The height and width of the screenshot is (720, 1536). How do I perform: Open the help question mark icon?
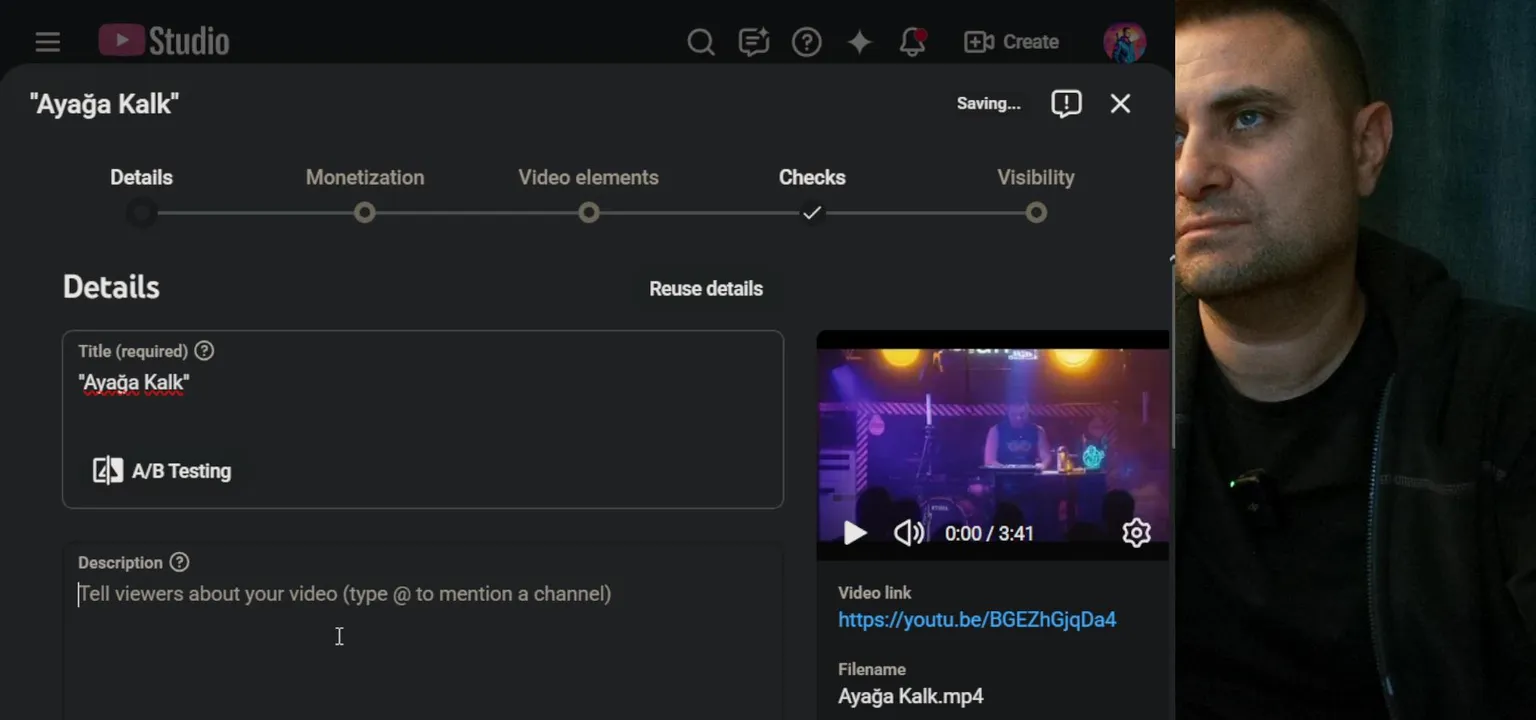(807, 42)
